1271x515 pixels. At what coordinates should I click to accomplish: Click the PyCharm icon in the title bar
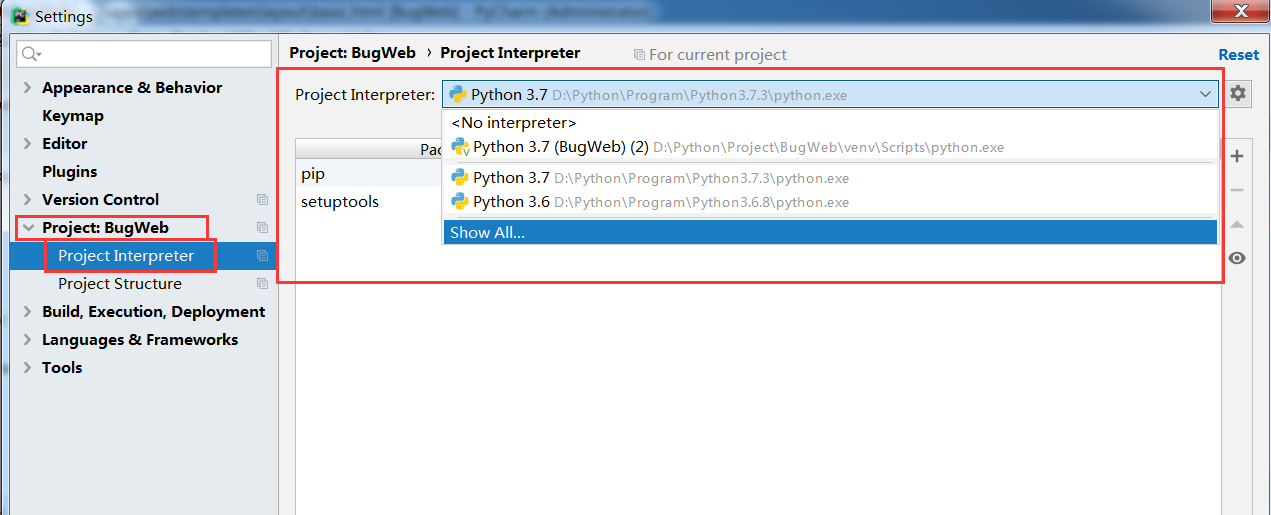(19, 17)
